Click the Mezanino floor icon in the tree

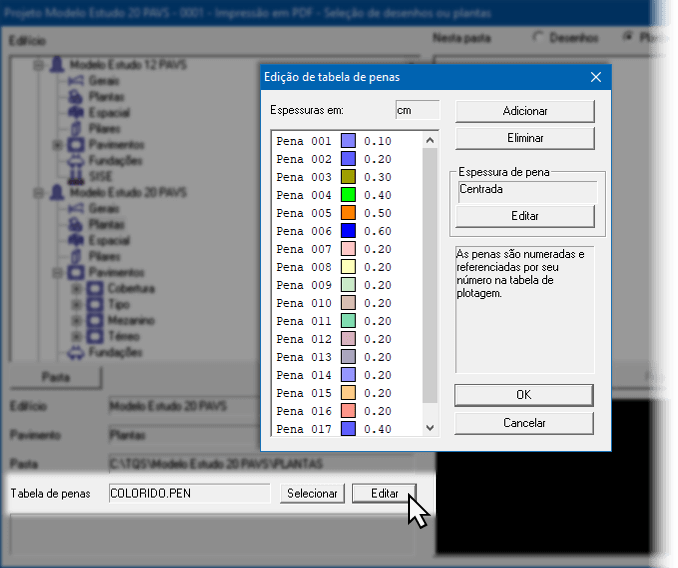[95, 320]
